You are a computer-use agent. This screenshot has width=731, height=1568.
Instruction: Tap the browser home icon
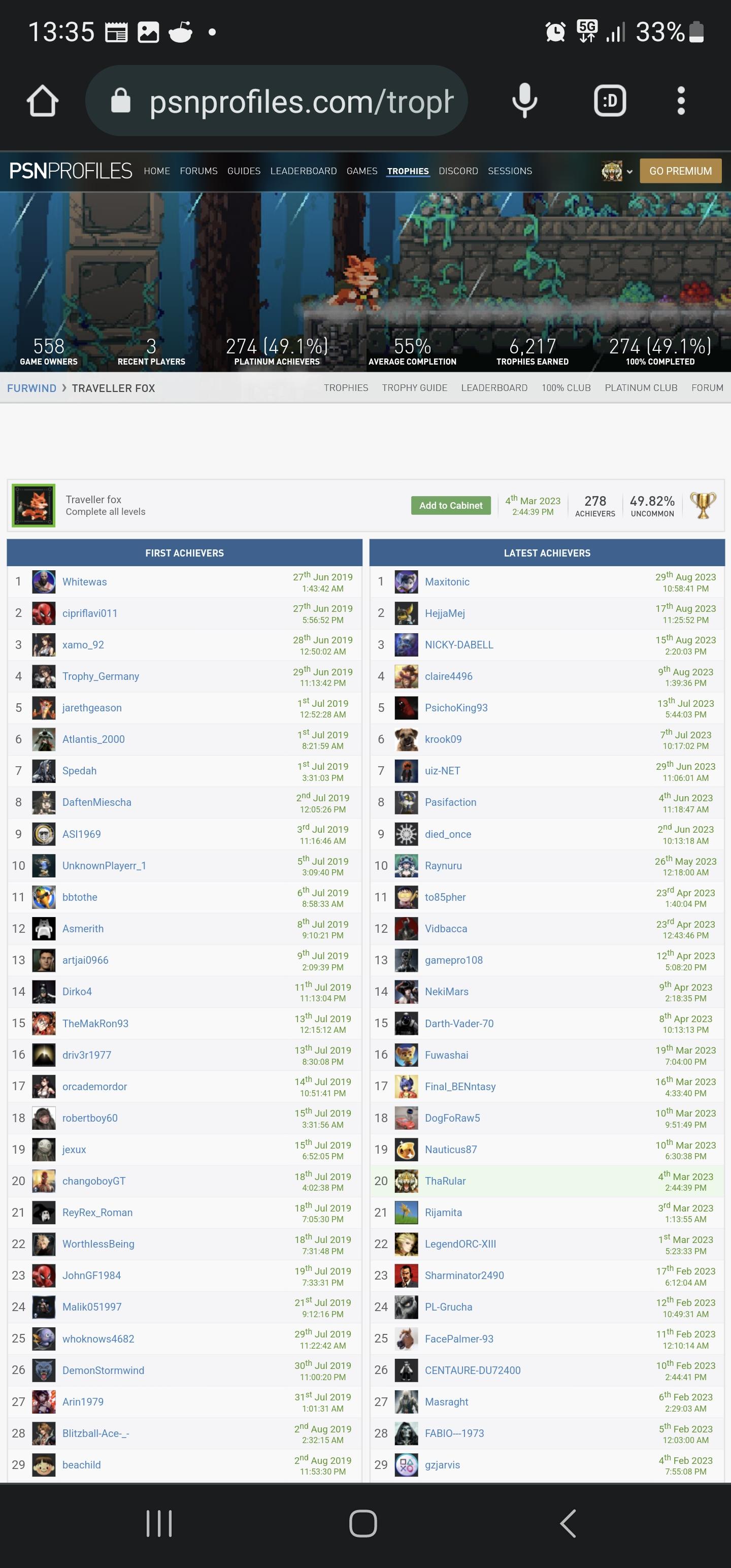(x=42, y=101)
